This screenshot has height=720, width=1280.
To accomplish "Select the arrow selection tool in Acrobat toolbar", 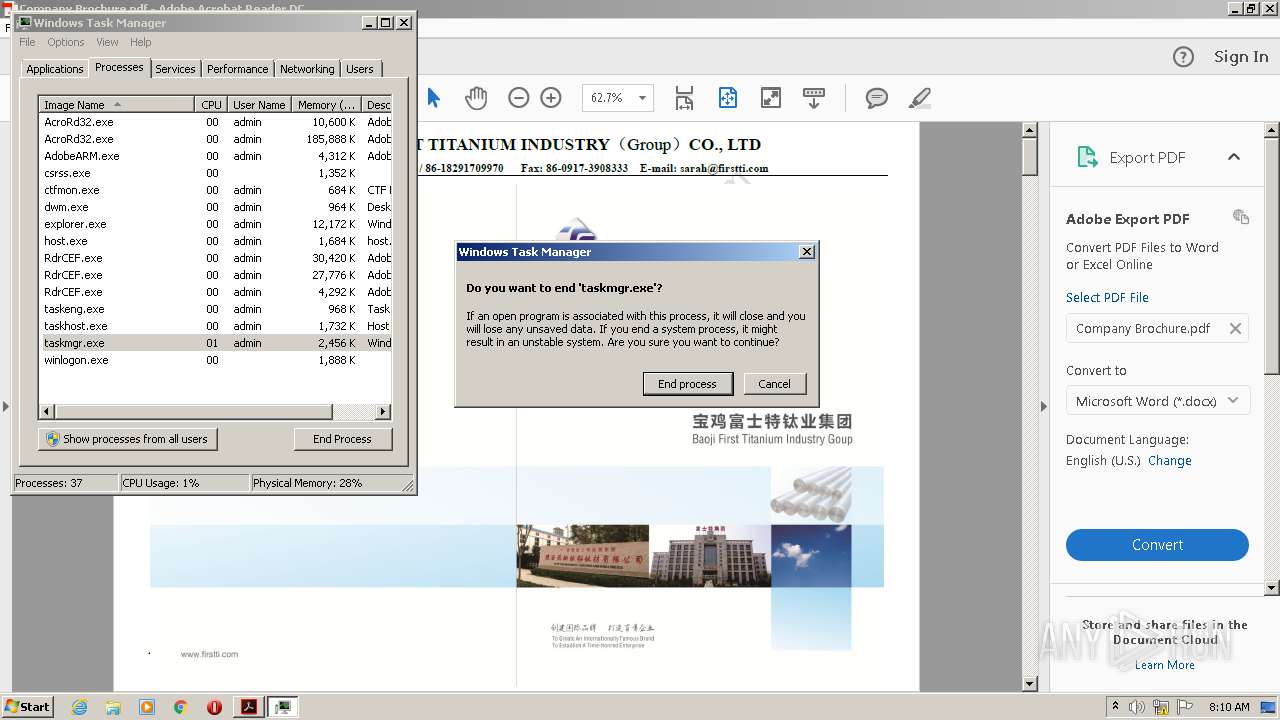I will (433, 97).
